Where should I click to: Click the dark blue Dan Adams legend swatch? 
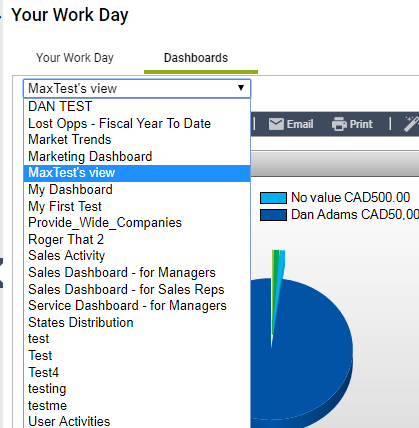(273, 215)
